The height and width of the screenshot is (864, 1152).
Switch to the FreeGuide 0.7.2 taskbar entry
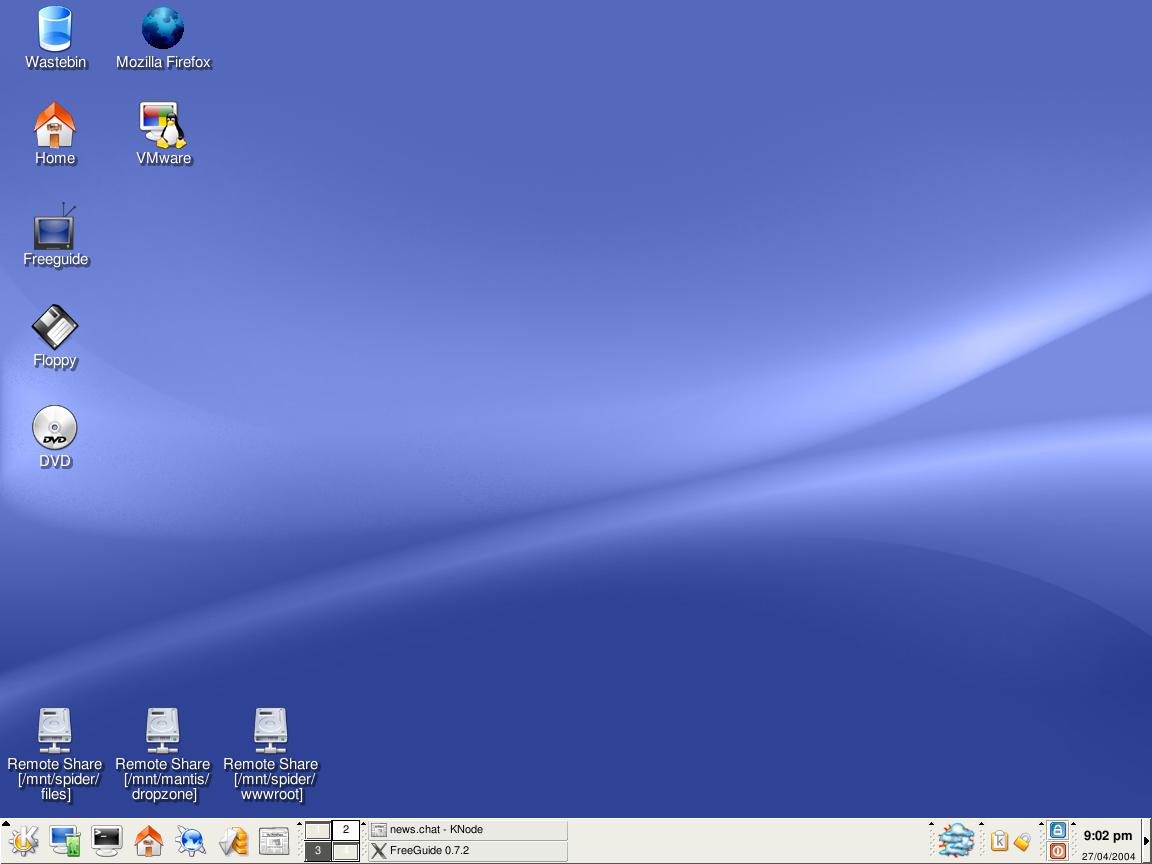click(x=467, y=851)
